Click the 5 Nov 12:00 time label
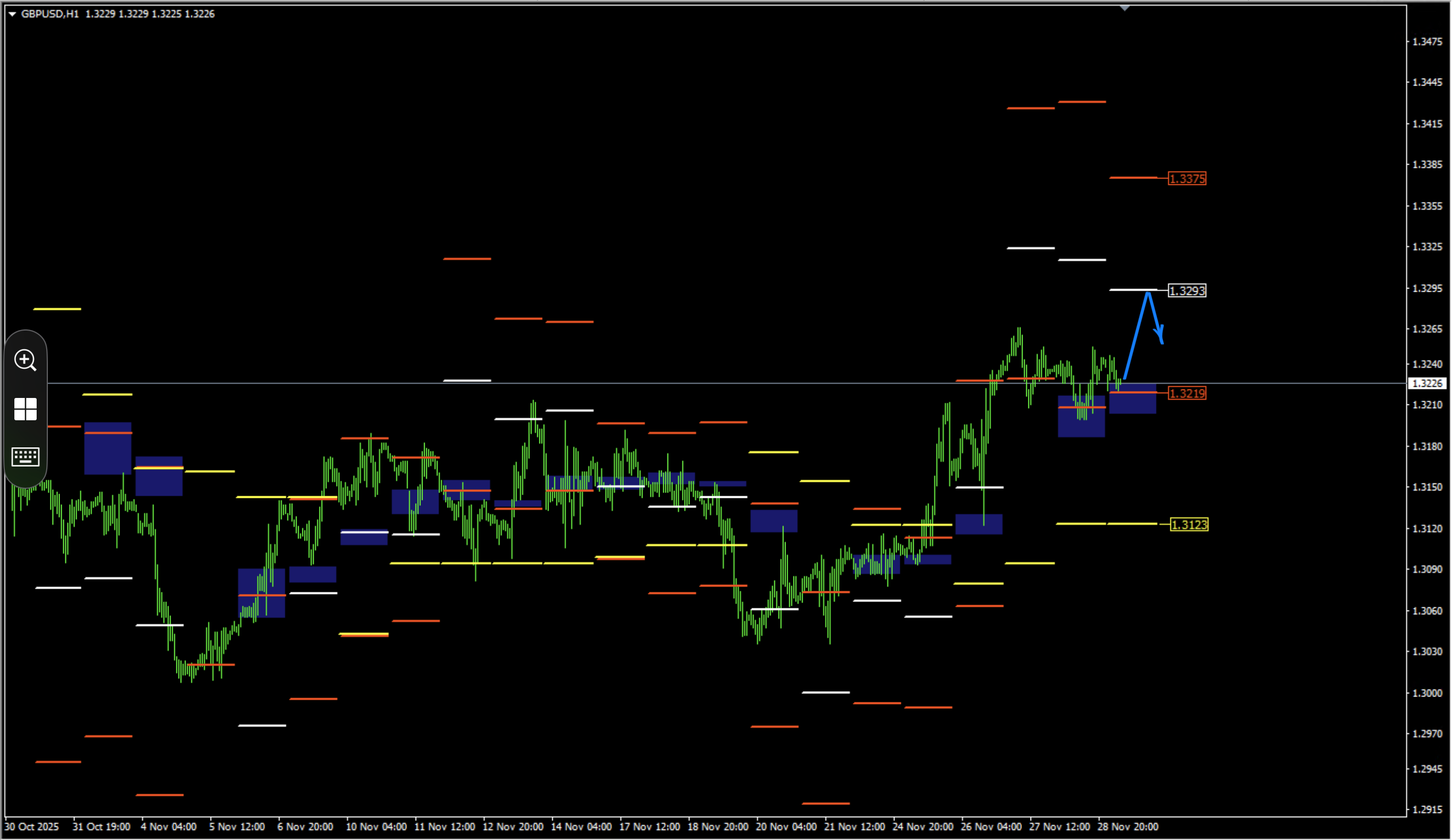1452x840 pixels. [237, 827]
